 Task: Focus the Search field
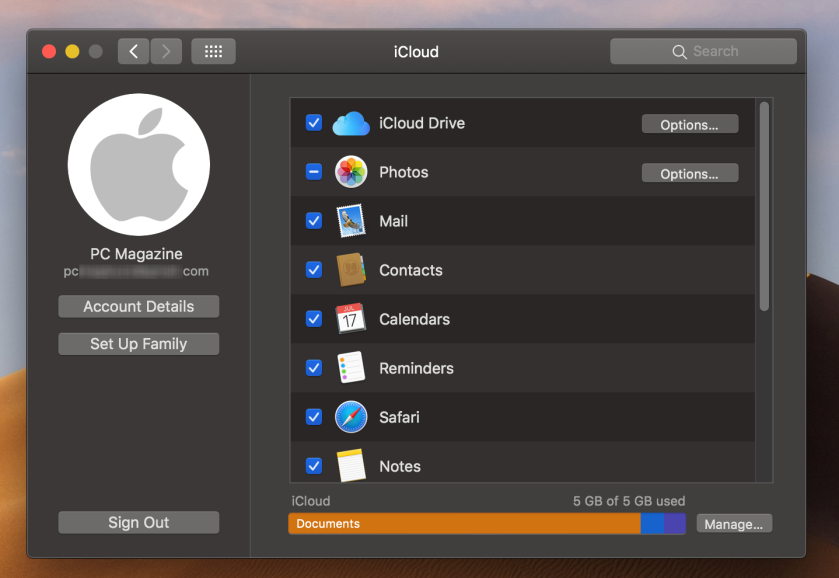click(703, 51)
